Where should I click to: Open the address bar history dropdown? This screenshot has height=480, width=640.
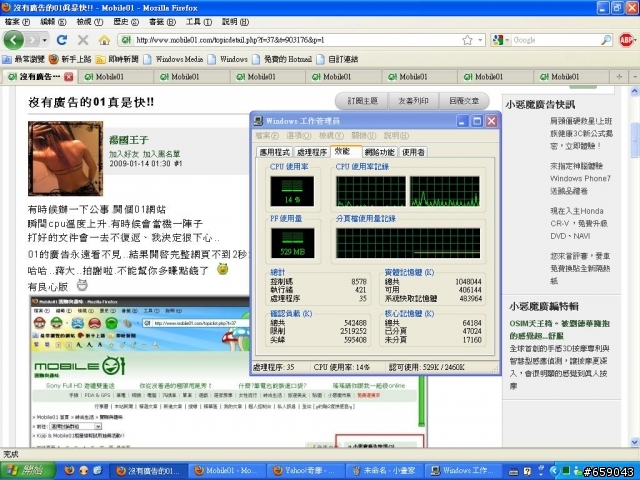pos(480,40)
